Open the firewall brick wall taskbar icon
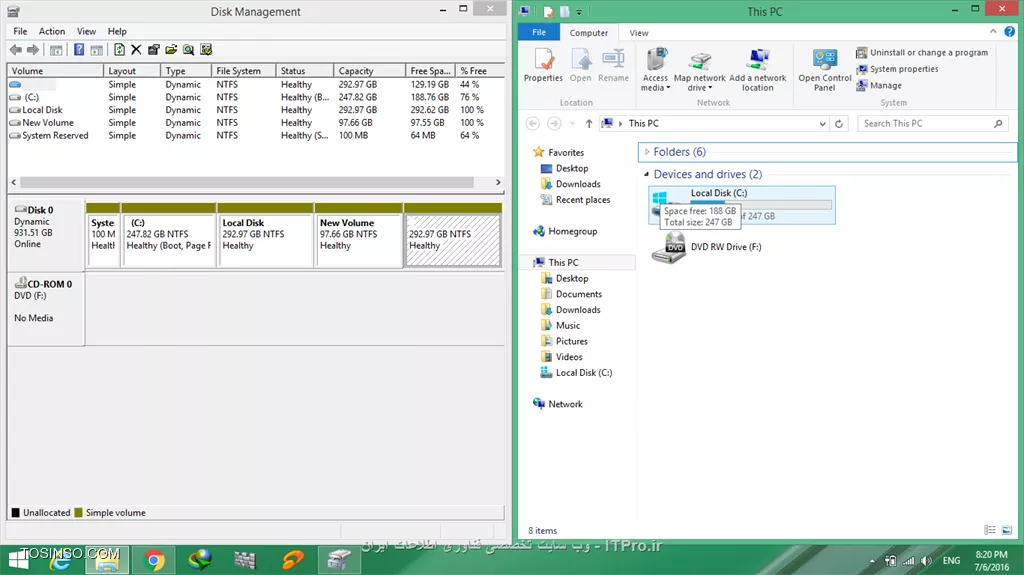Image resolution: width=1024 pixels, height=575 pixels. click(246, 560)
